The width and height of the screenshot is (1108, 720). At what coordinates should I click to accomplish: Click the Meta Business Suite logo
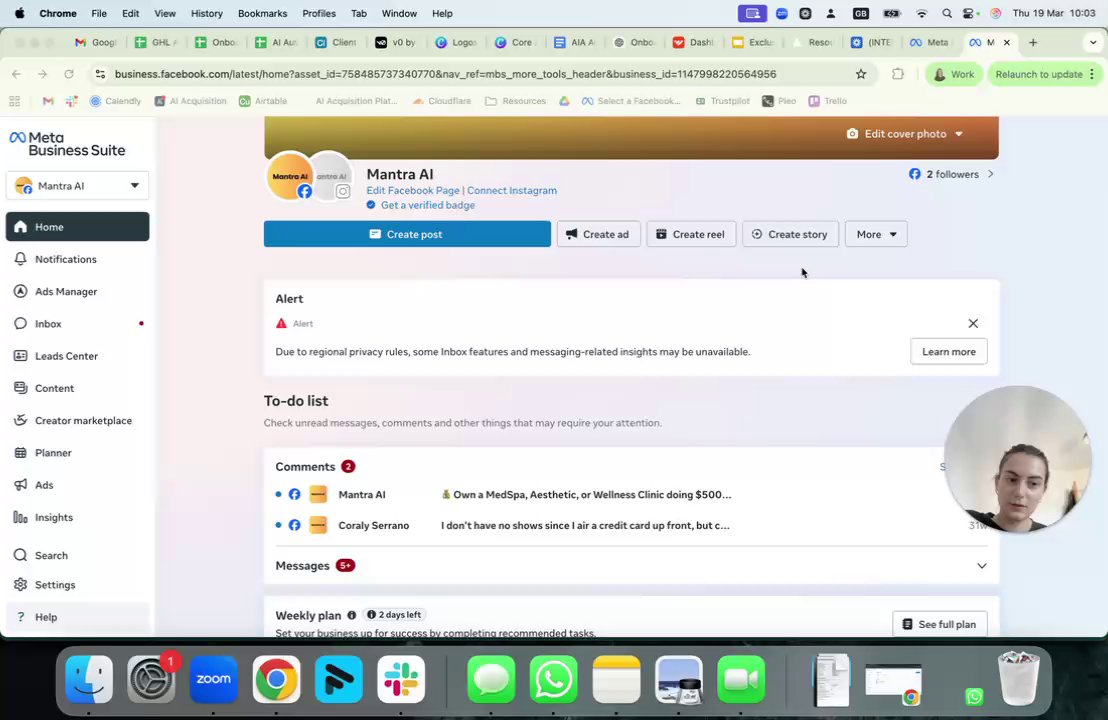pos(67,143)
